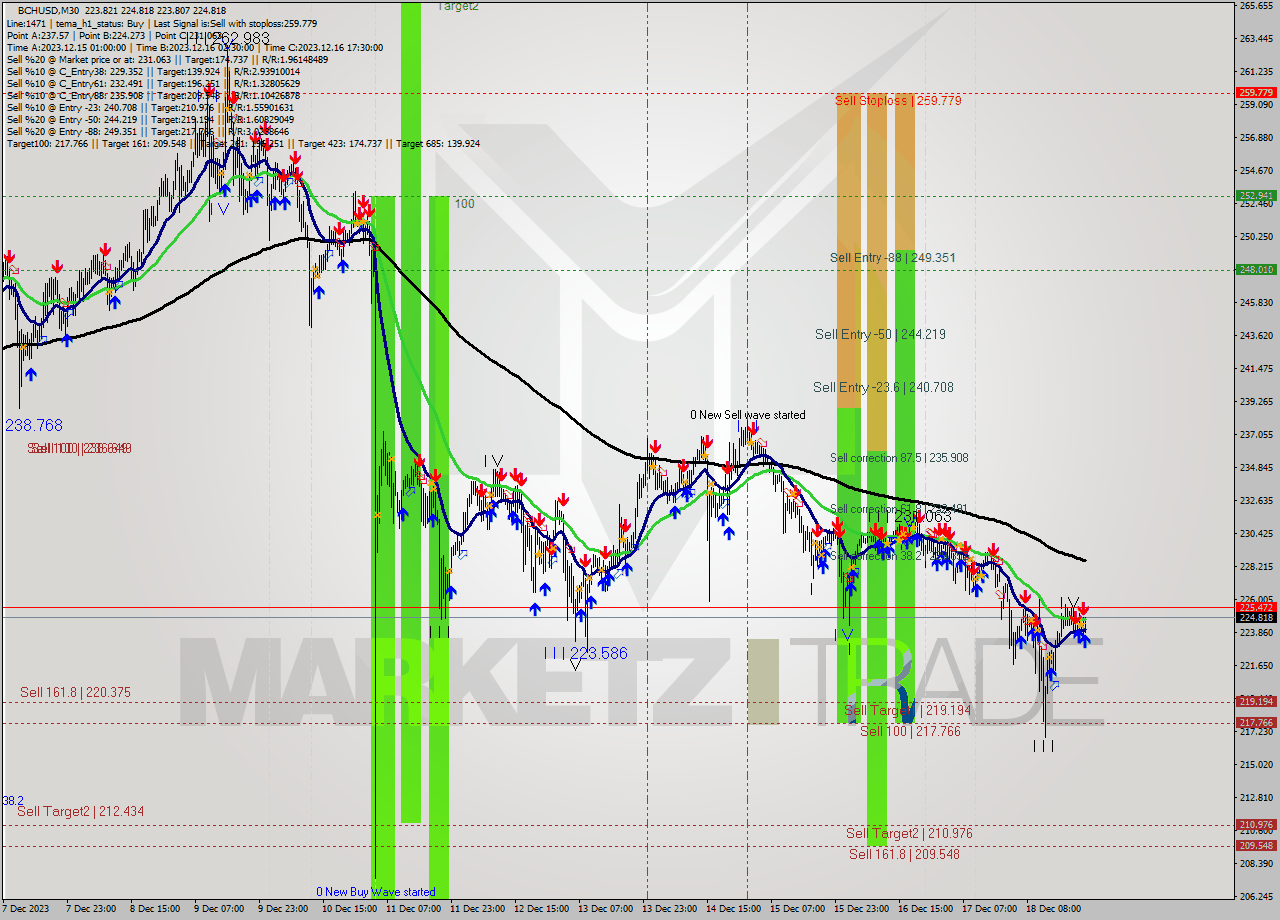Click the 256.880 price scale value
The image size is (1280, 920).
1256,137
